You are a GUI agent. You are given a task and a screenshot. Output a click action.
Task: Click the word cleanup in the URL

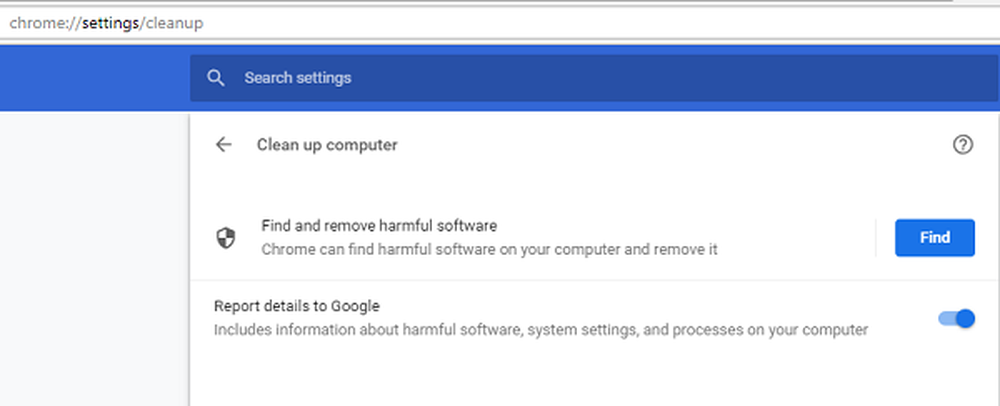click(175, 24)
